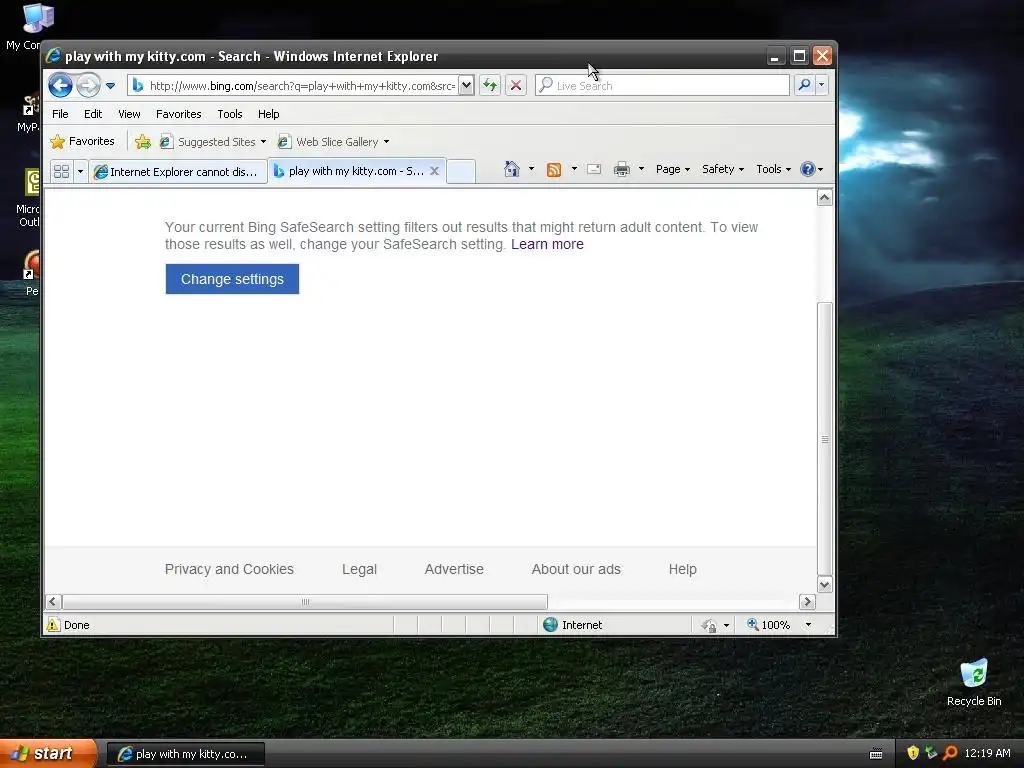Screen dimensions: 1024x768
Task: Open recent pages dropdown beside Forward
Action: pyautogui.click(x=110, y=86)
